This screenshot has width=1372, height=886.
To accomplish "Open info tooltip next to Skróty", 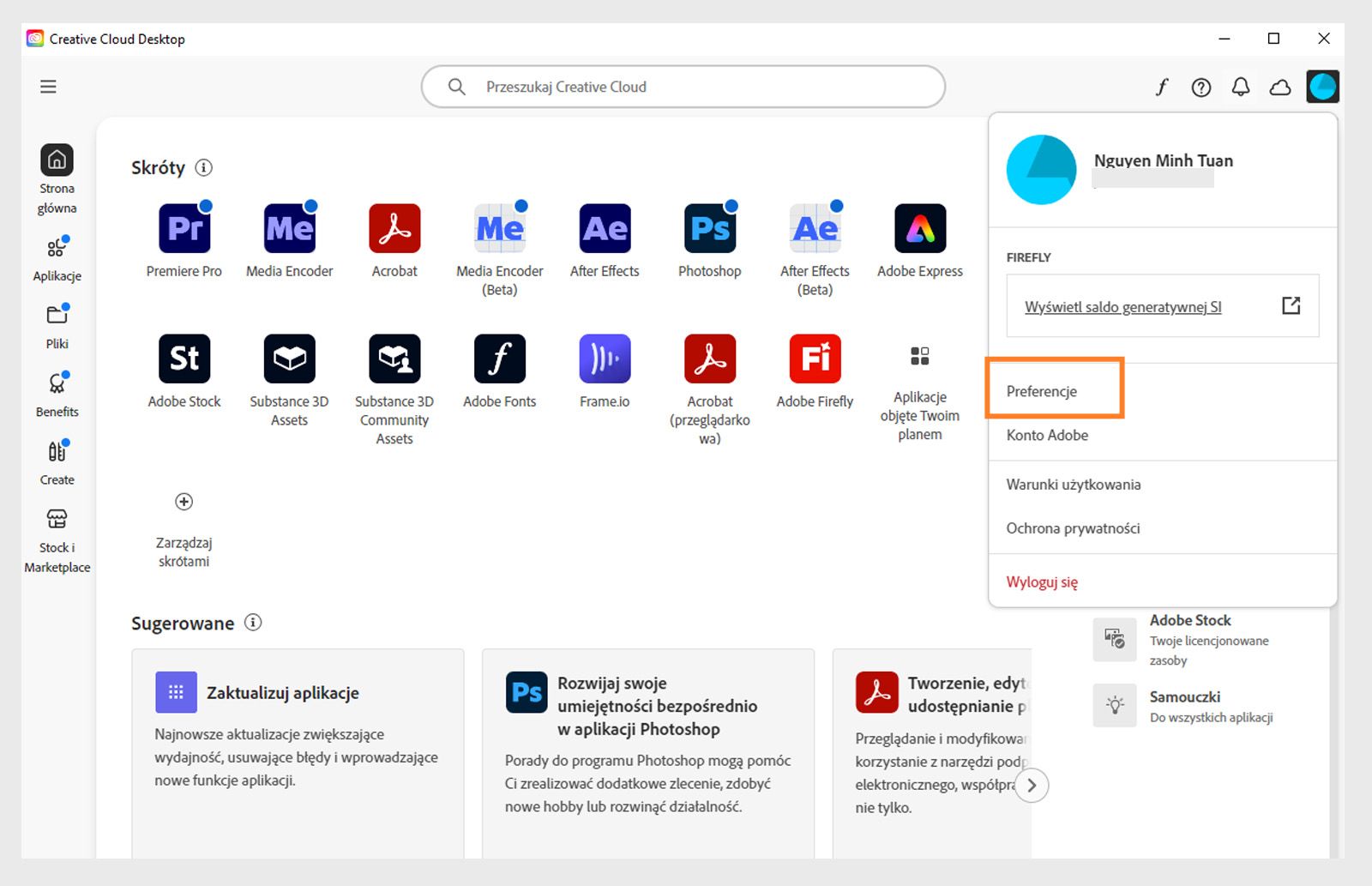I will [203, 168].
